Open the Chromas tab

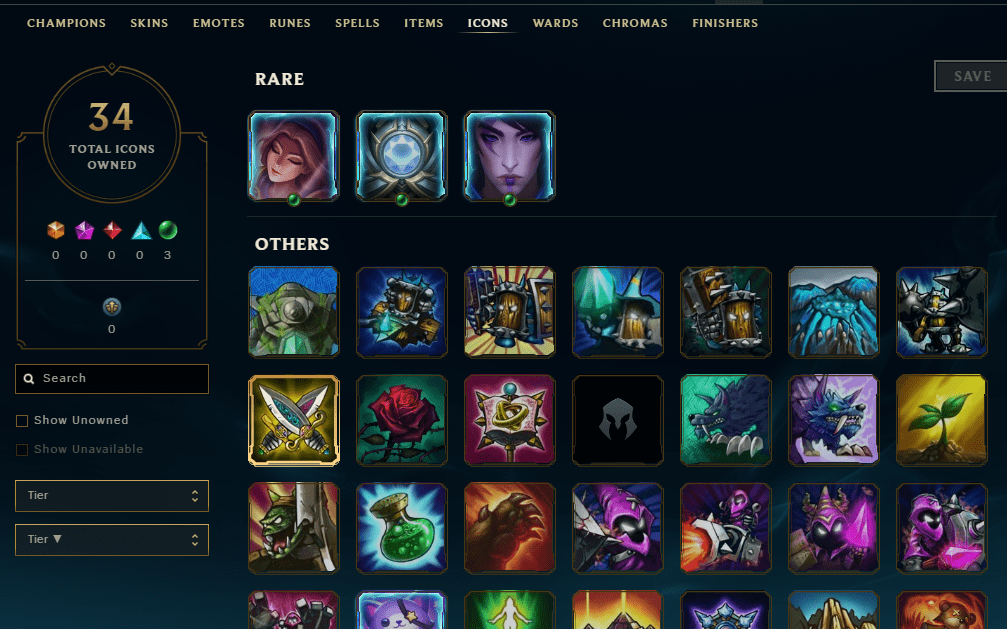635,23
